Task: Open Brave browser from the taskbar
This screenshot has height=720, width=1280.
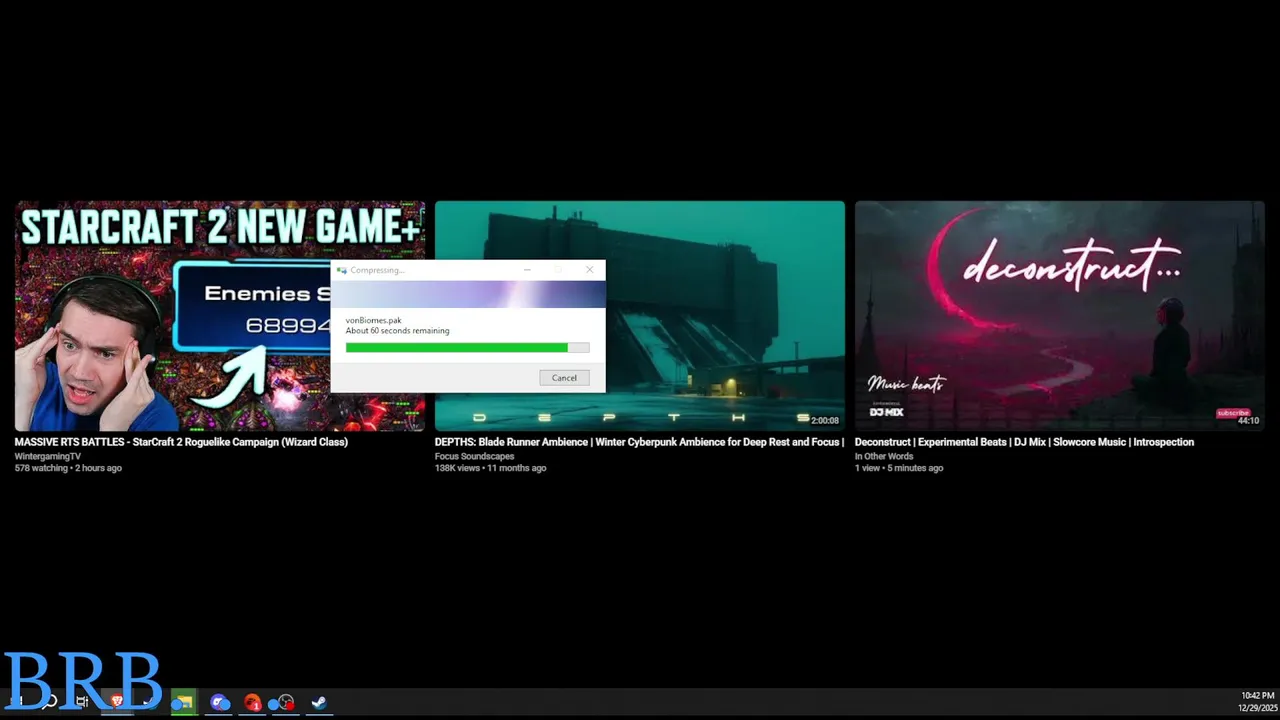Action: pyautogui.click(x=117, y=702)
